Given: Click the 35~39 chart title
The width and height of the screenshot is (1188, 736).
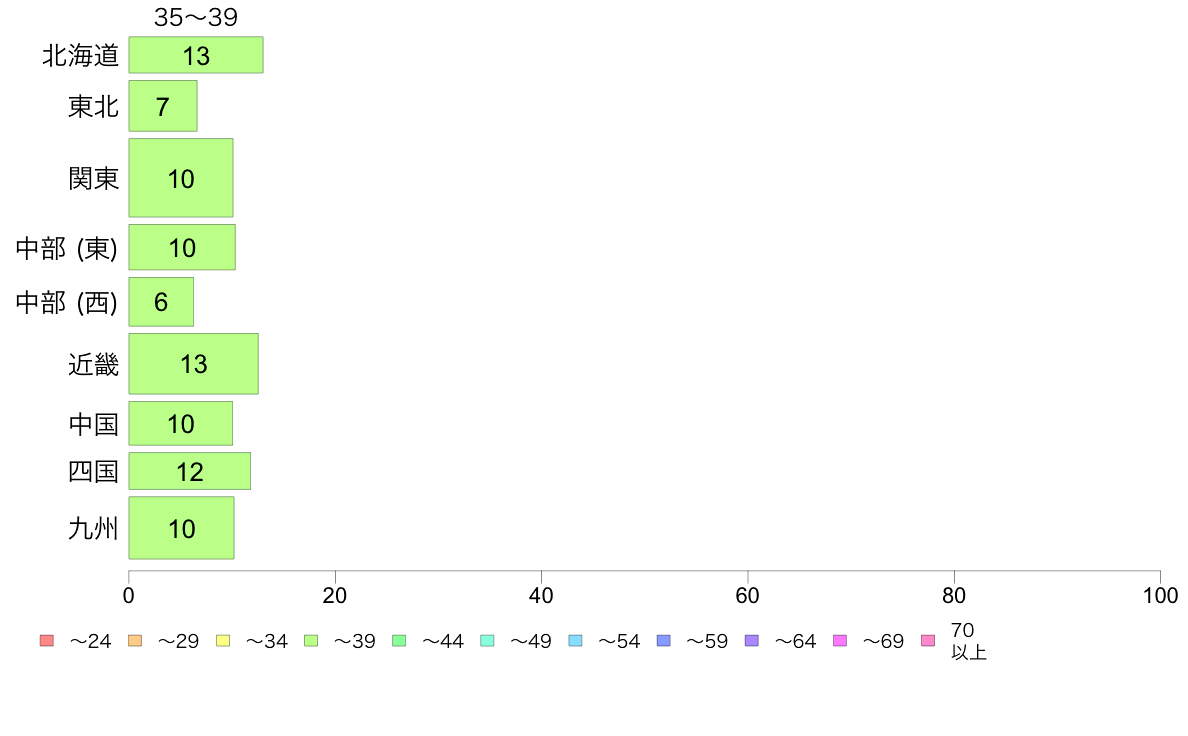Looking at the screenshot, I should [195, 17].
